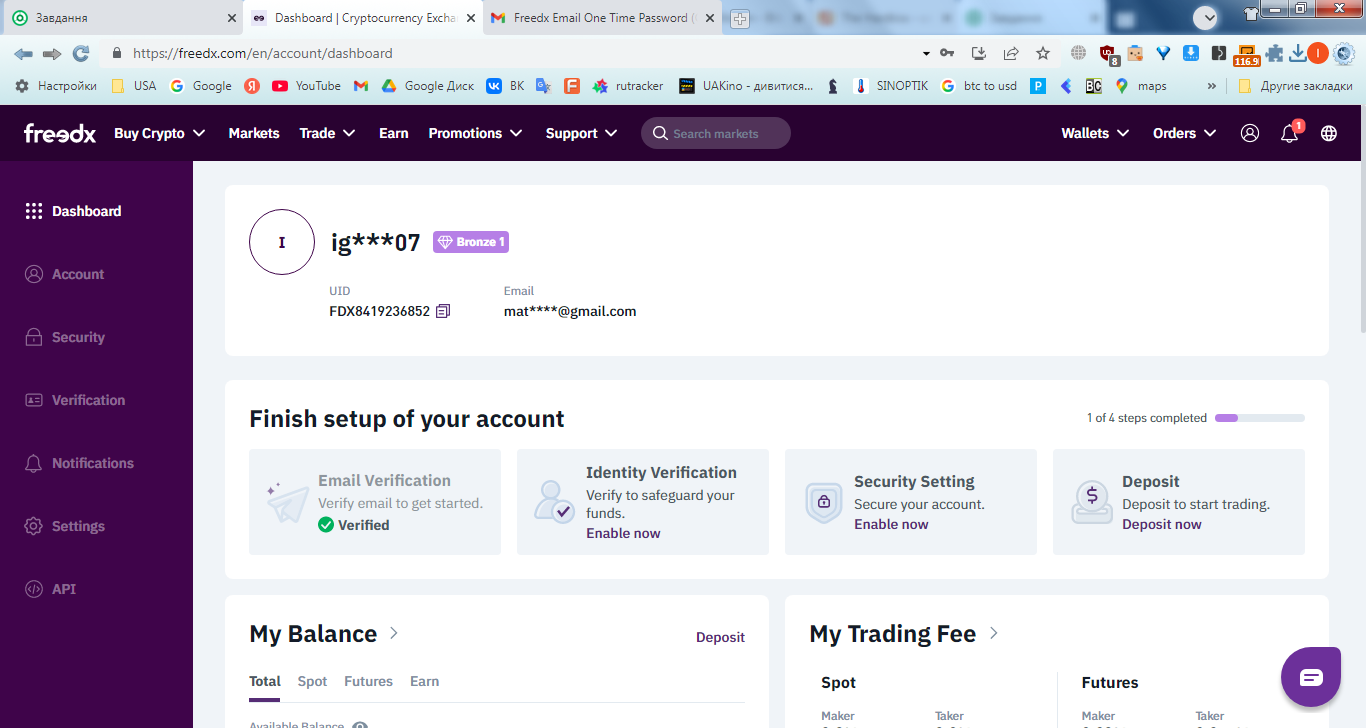Click the browser address bar URL
The image size is (1366, 728).
point(262,53)
